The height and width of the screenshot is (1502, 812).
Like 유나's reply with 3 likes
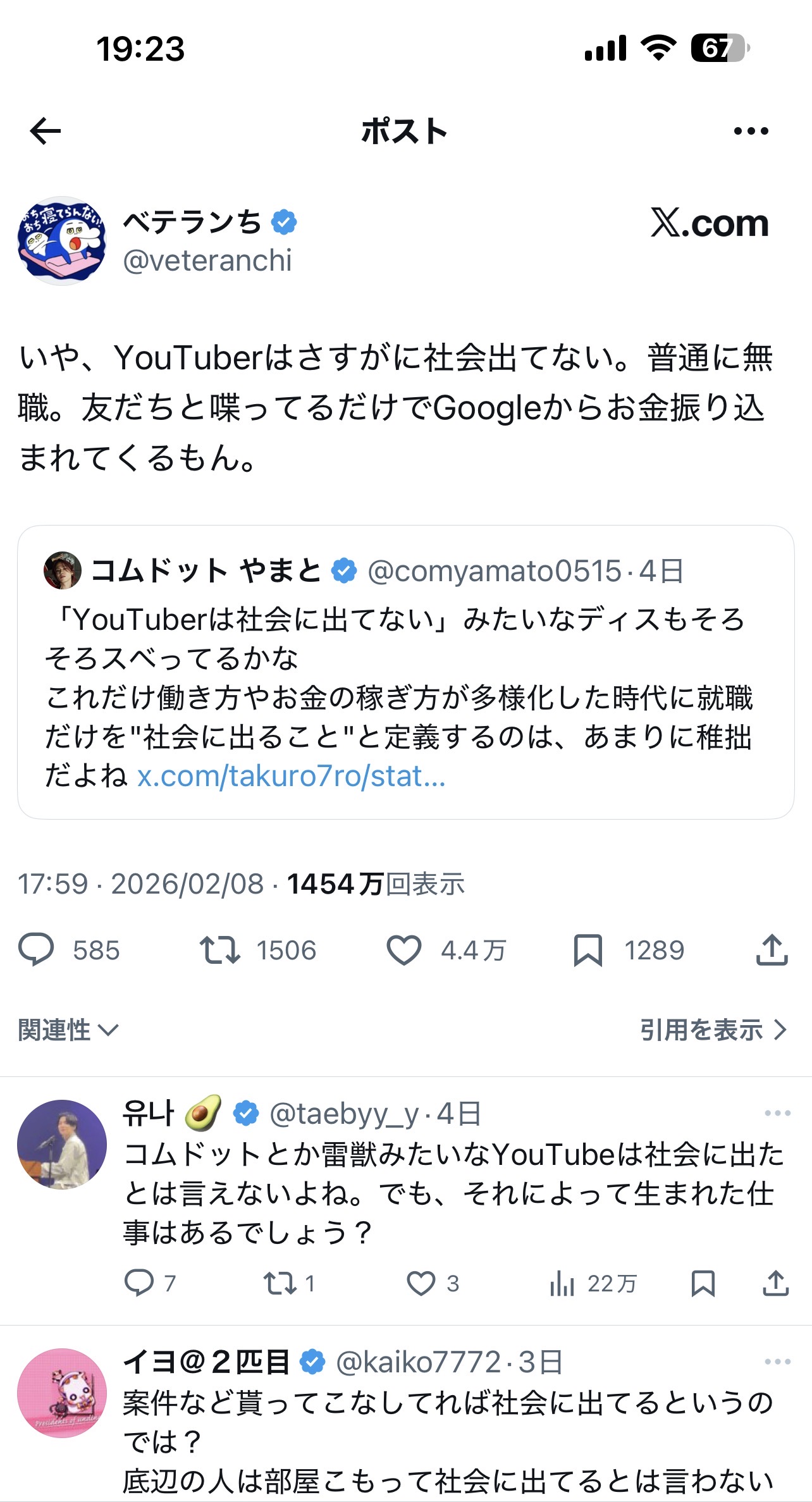pyautogui.click(x=421, y=1284)
